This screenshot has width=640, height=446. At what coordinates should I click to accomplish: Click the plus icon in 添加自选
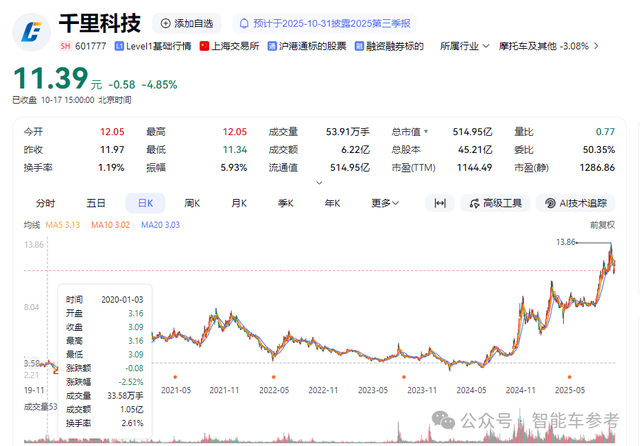(165, 23)
